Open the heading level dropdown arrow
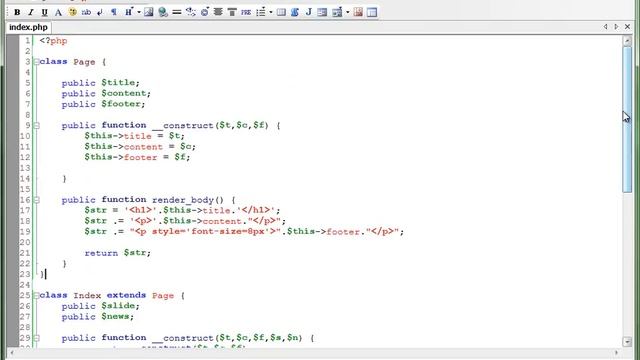The width and height of the screenshot is (640, 360). [139, 12]
